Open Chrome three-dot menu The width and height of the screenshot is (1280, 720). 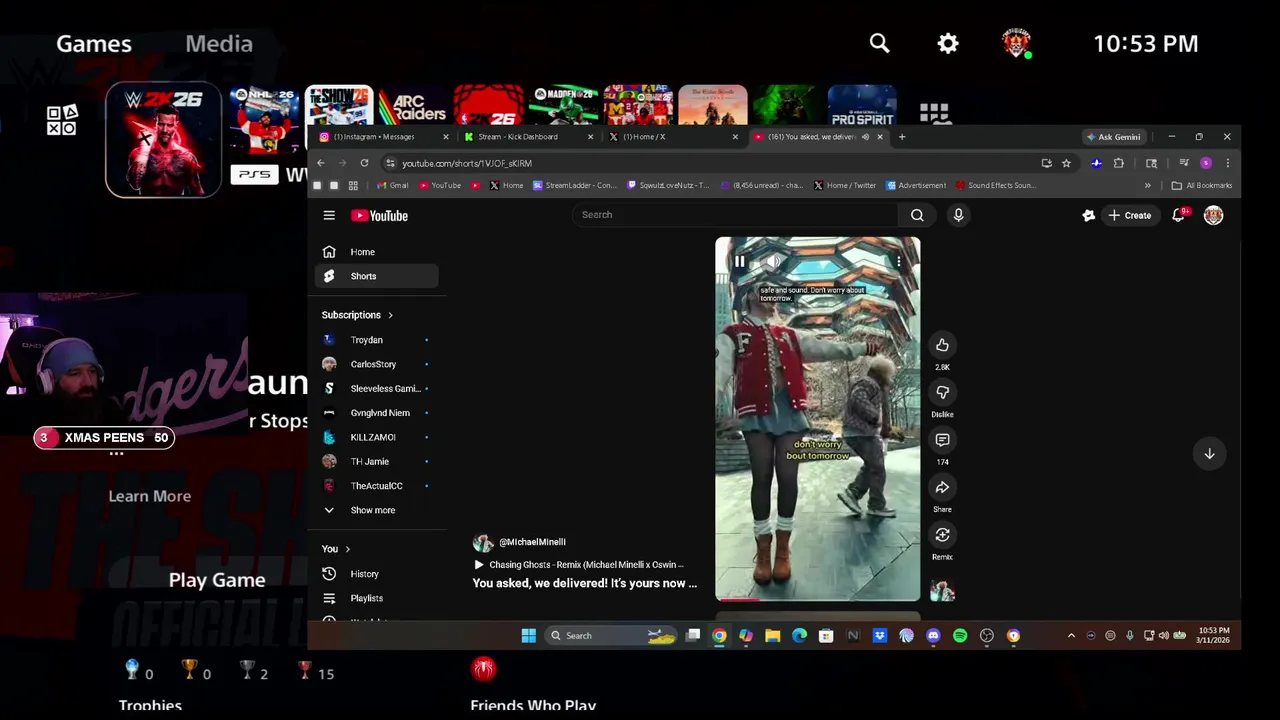pyautogui.click(x=1227, y=163)
